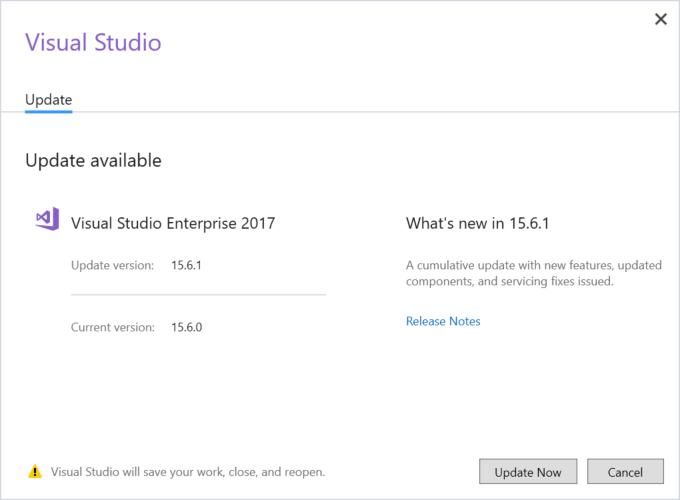Click the divider line between version rows

pos(198,295)
